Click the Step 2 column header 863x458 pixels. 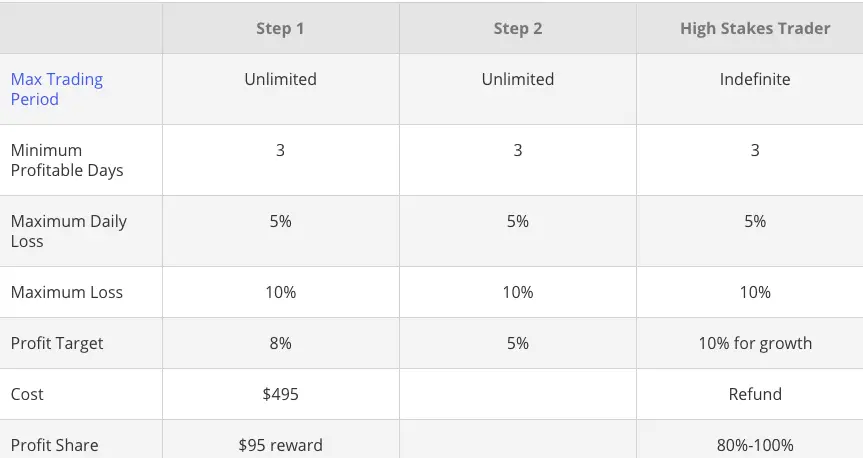517,29
